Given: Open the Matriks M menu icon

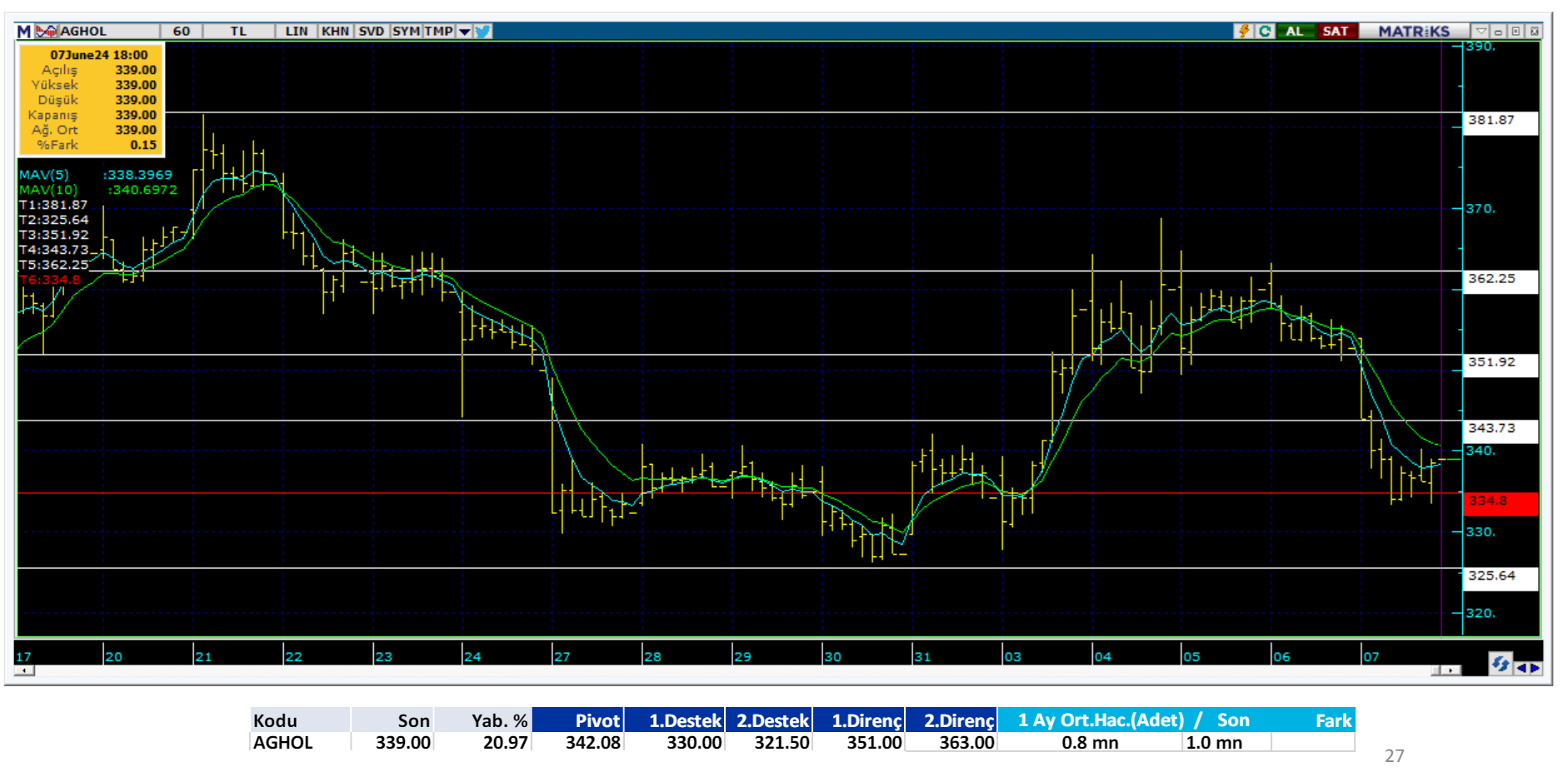Looking at the screenshot, I should click(x=24, y=32).
